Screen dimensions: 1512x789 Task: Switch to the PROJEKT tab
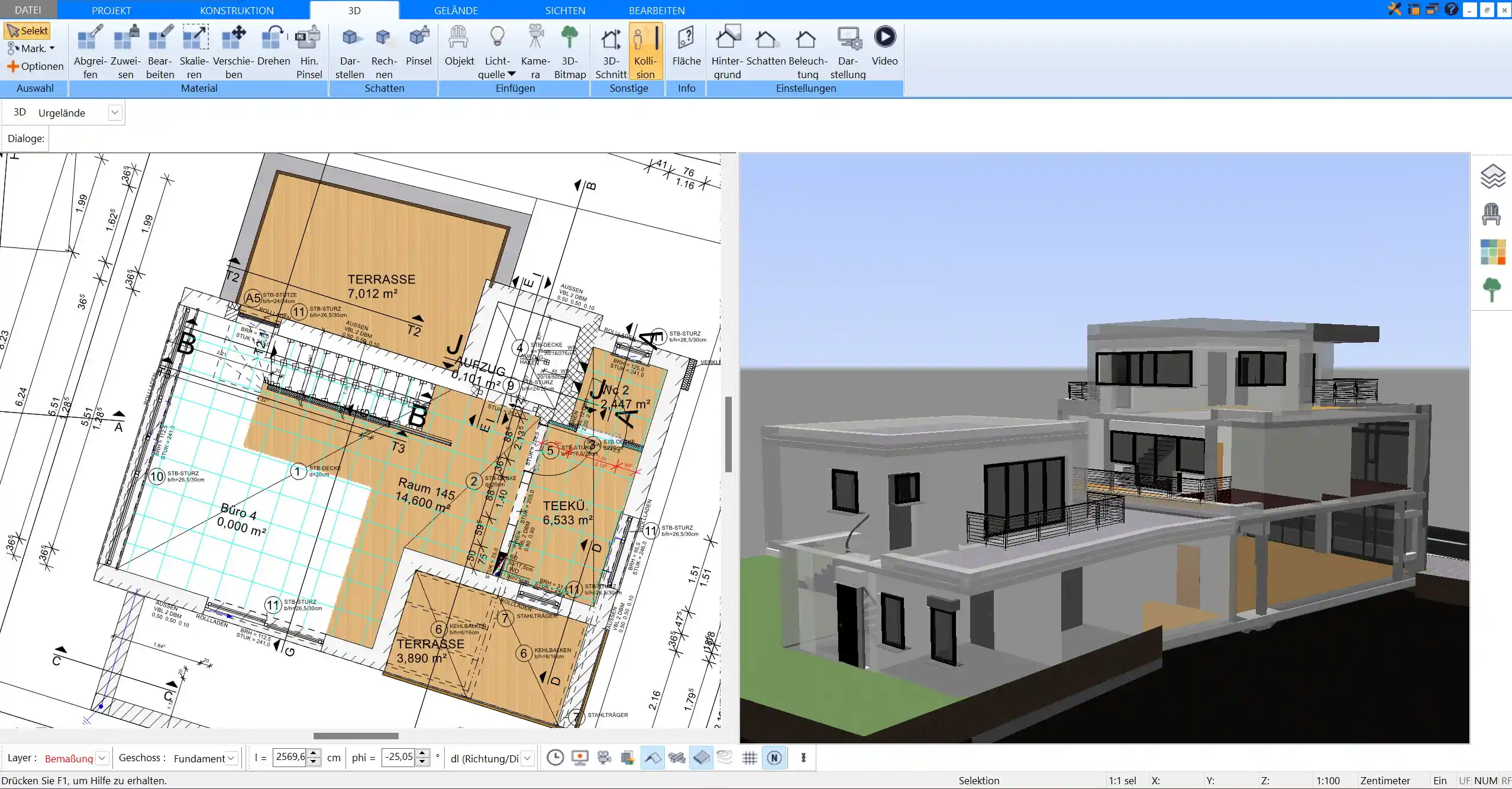click(x=111, y=10)
